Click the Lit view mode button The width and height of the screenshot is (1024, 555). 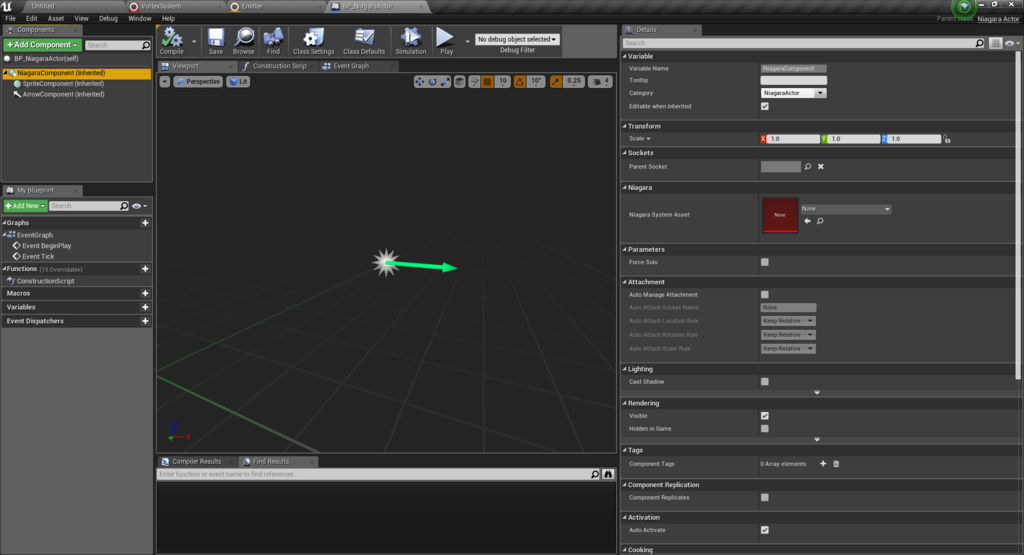238,82
